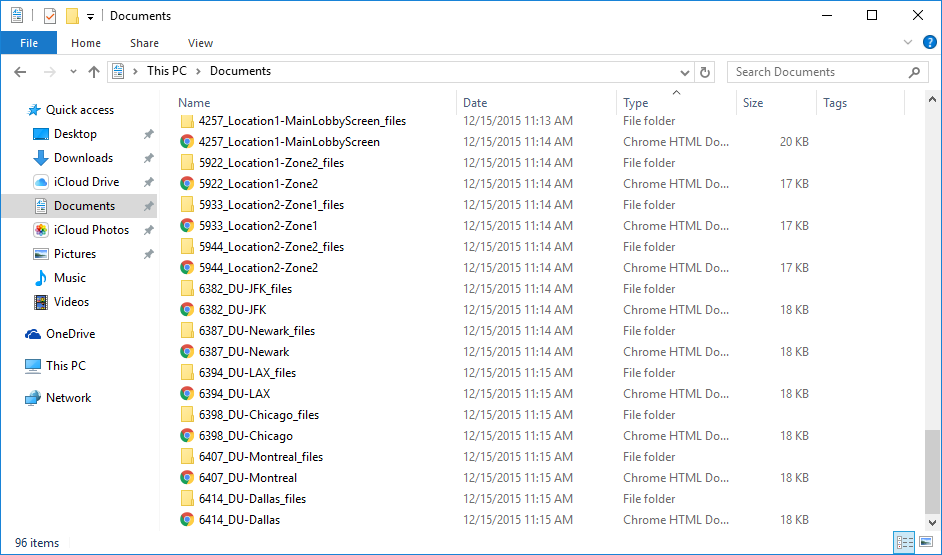The image size is (942, 555).
Task: Open the Help question mark icon
Action: (x=929, y=43)
